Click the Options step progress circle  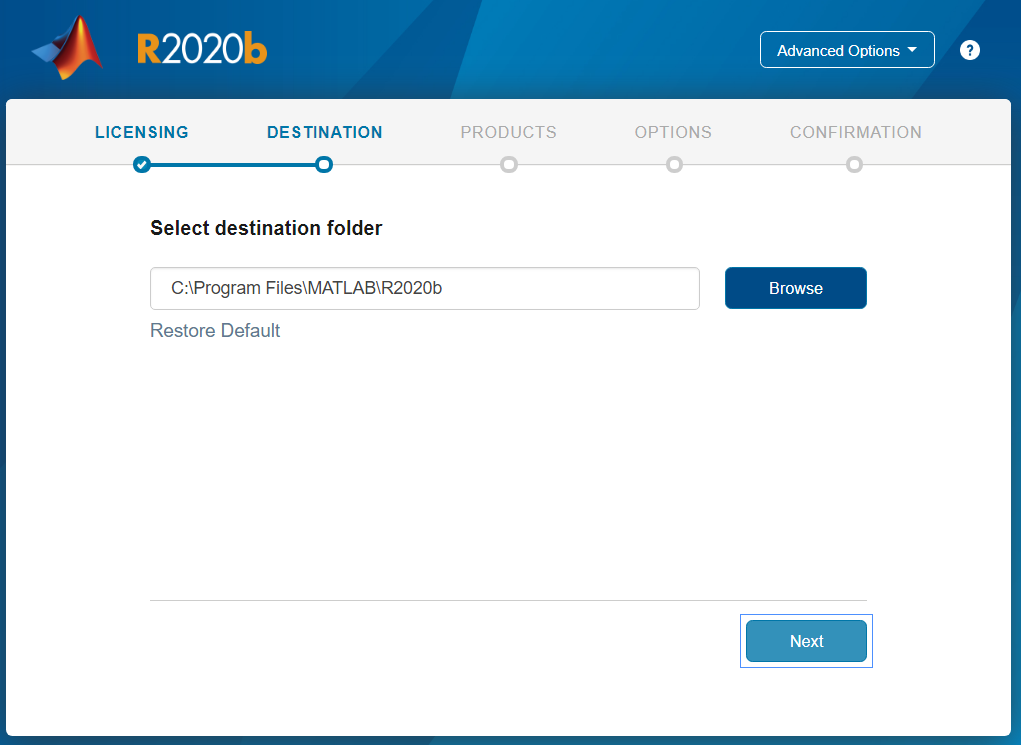(675, 165)
